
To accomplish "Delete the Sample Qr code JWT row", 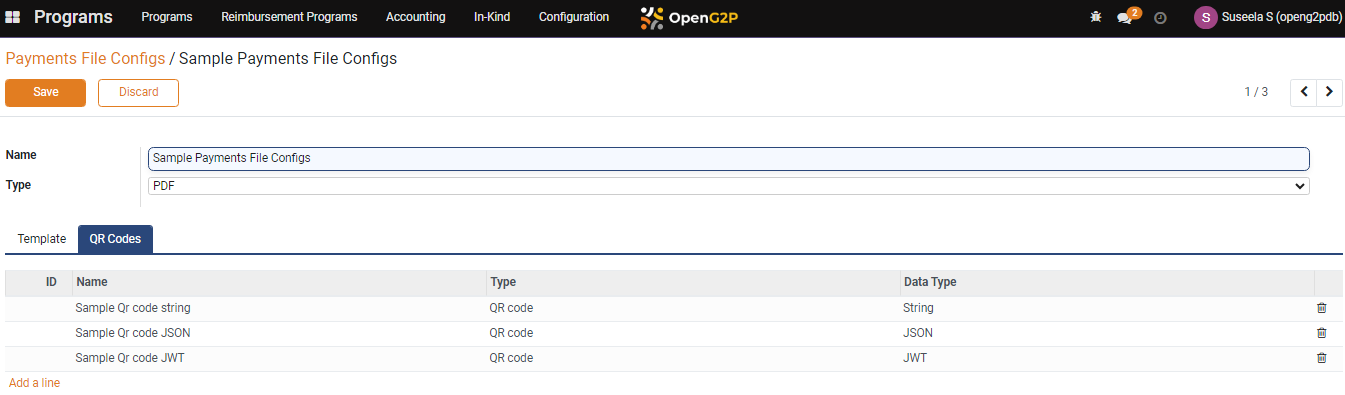I will (1321, 358).
